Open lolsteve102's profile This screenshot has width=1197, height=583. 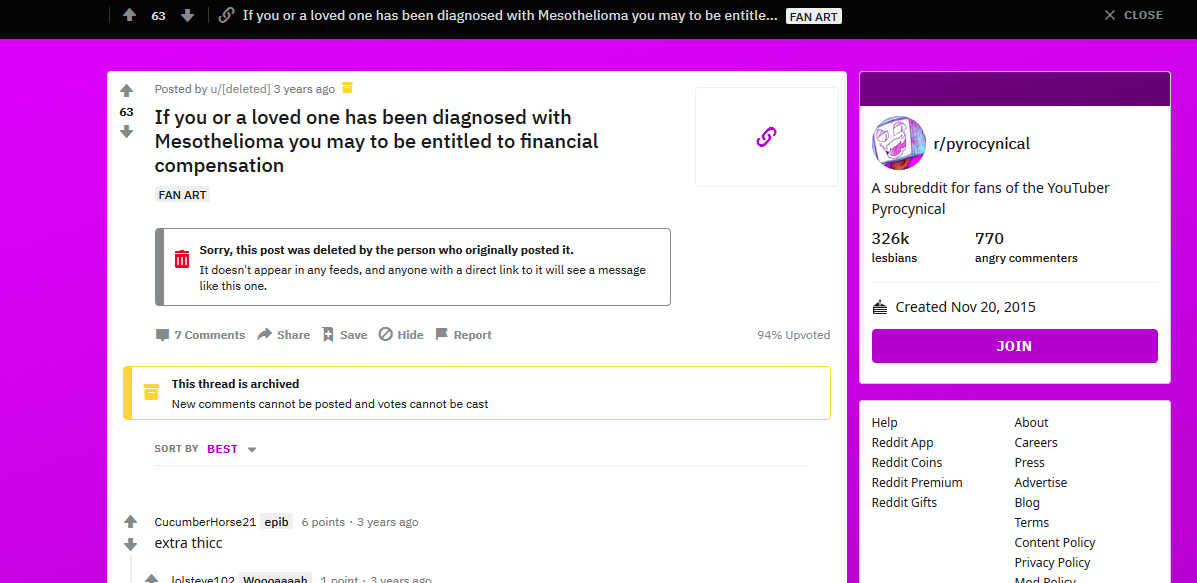point(202,578)
